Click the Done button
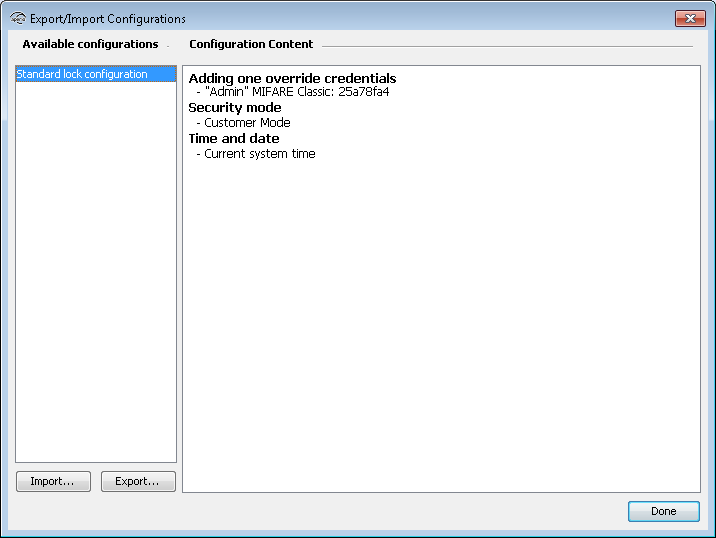Image resolution: width=716 pixels, height=538 pixels. pos(663,511)
